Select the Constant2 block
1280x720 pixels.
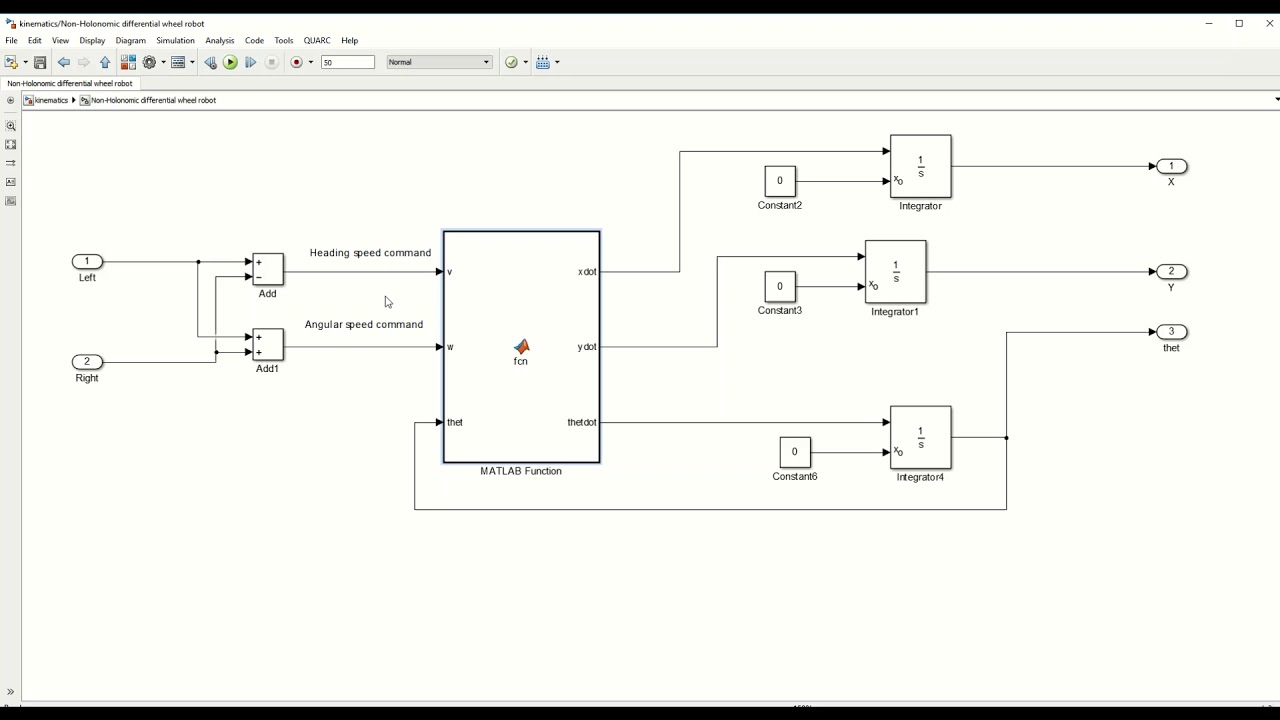[x=780, y=181]
